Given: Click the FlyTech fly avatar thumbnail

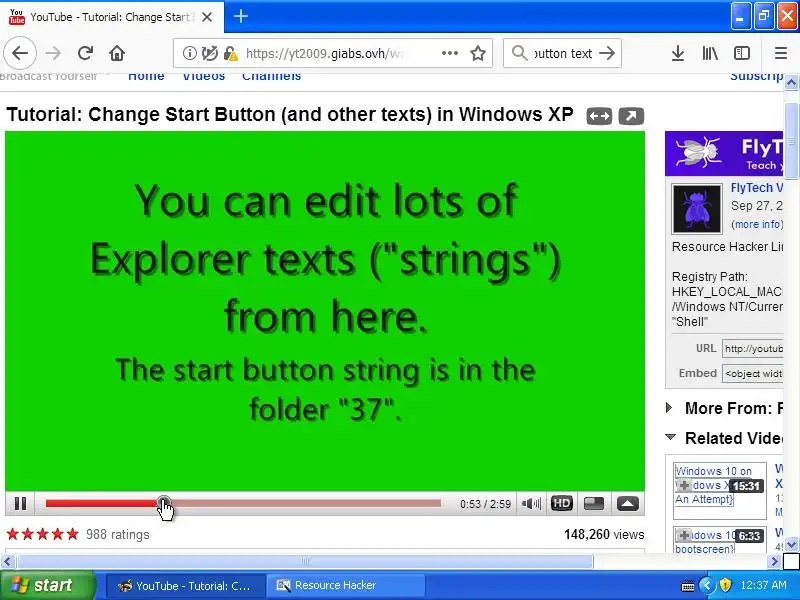Looking at the screenshot, I should tap(696, 208).
